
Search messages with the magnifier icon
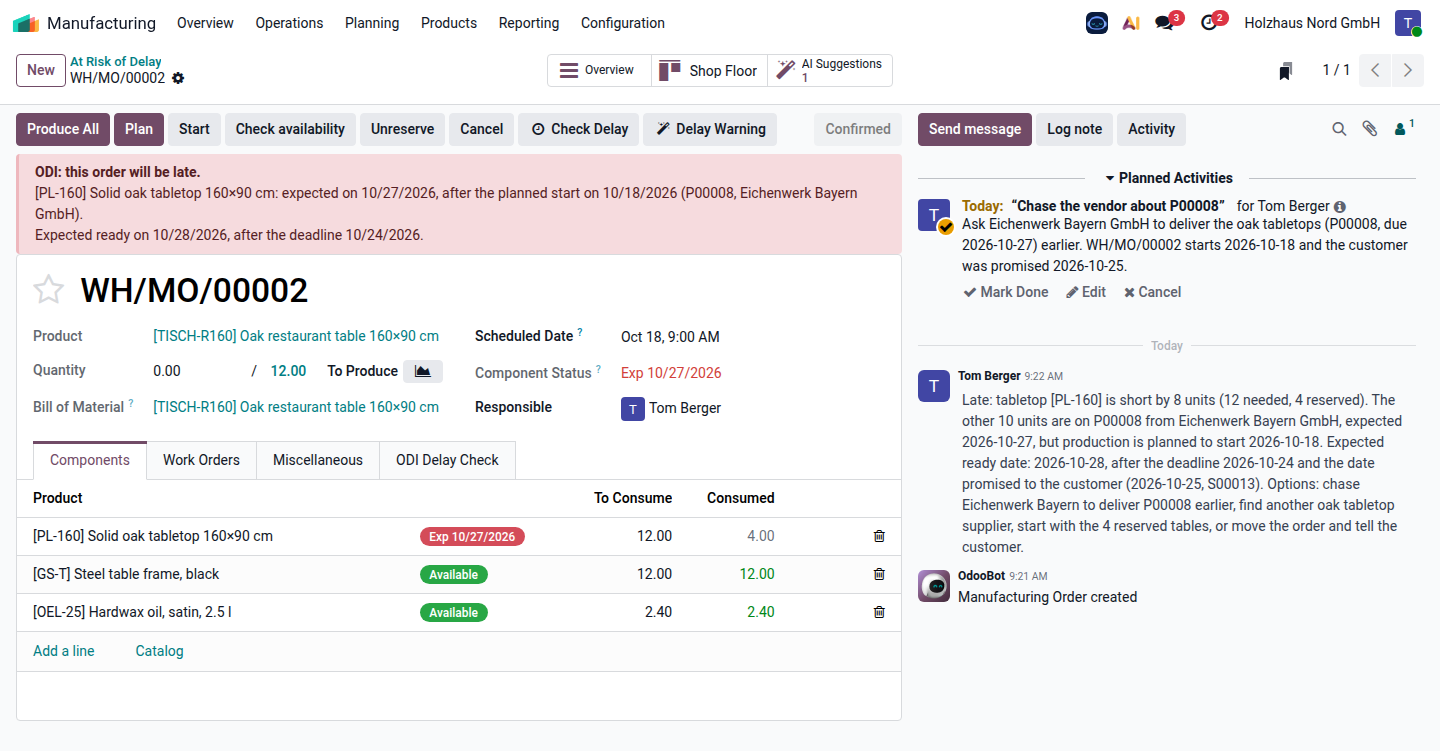tap(1339, 129)
